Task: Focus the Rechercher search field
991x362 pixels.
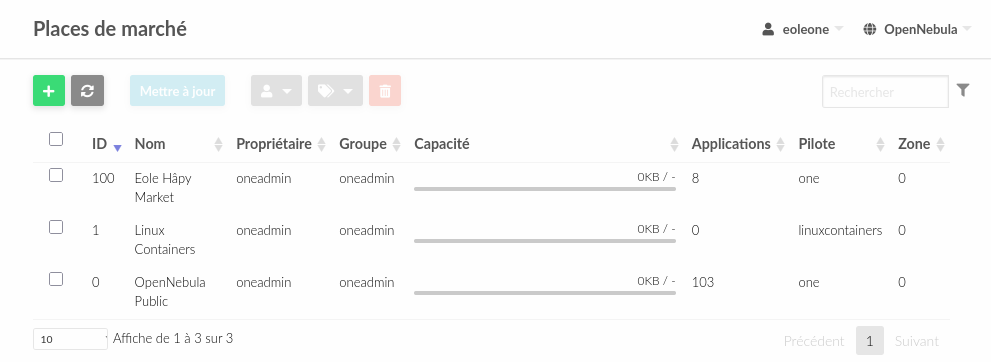Action: 885,92
